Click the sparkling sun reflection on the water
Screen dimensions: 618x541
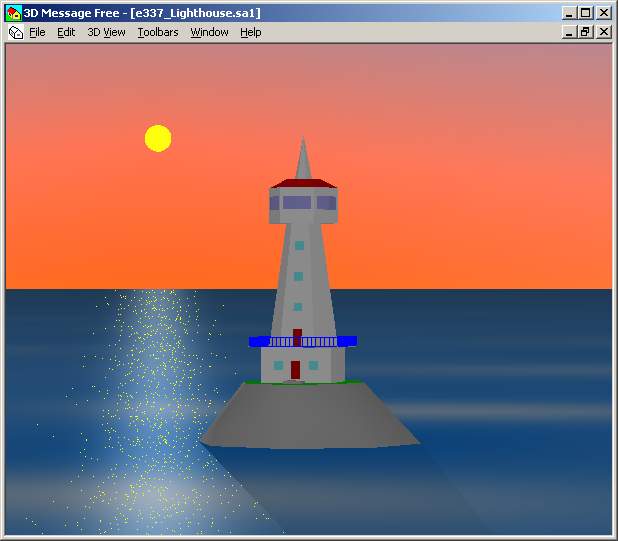160,400
